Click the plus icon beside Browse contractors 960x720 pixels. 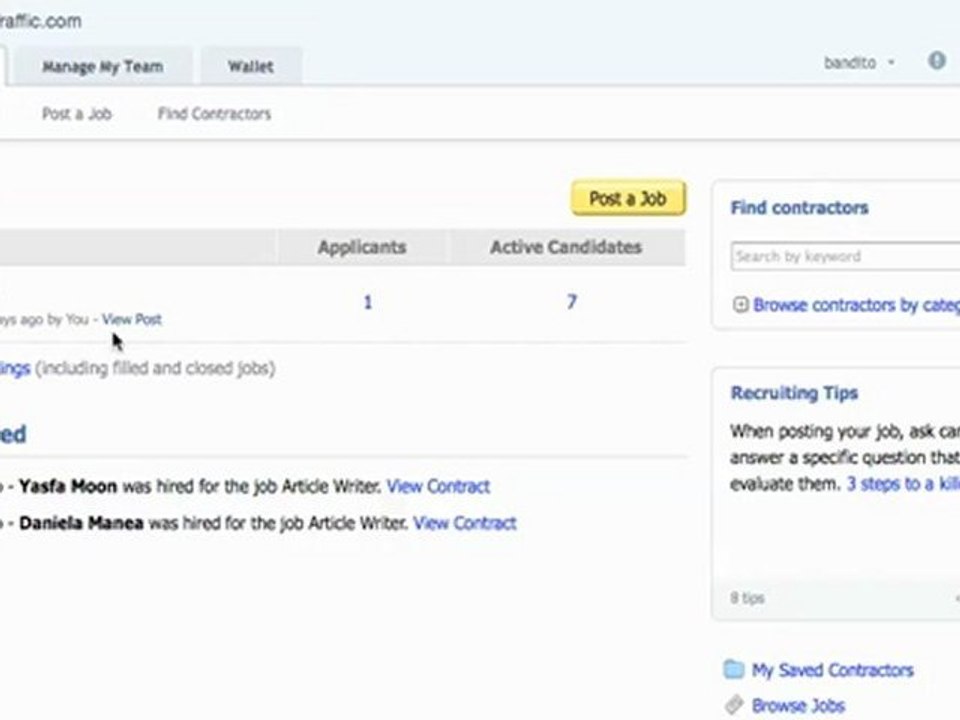(x=740, y=305)
